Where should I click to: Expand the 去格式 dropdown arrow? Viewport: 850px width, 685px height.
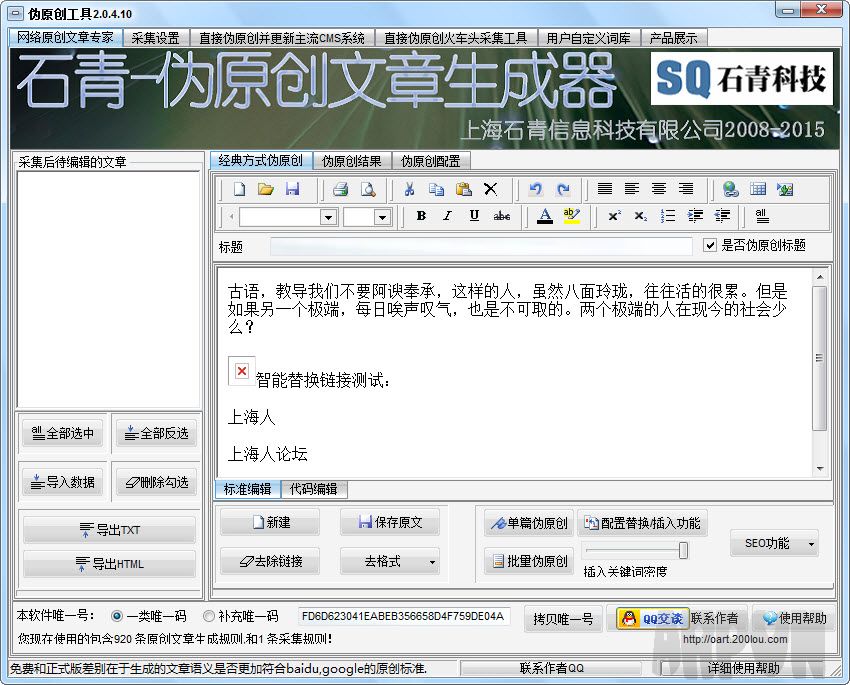[x=432, y=562]
